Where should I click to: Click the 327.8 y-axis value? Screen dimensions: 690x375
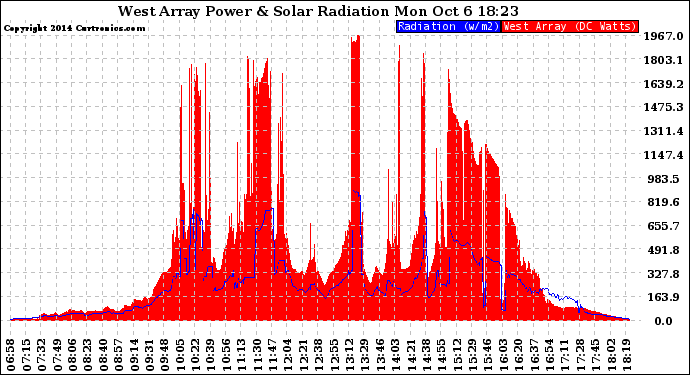point(665,274)
